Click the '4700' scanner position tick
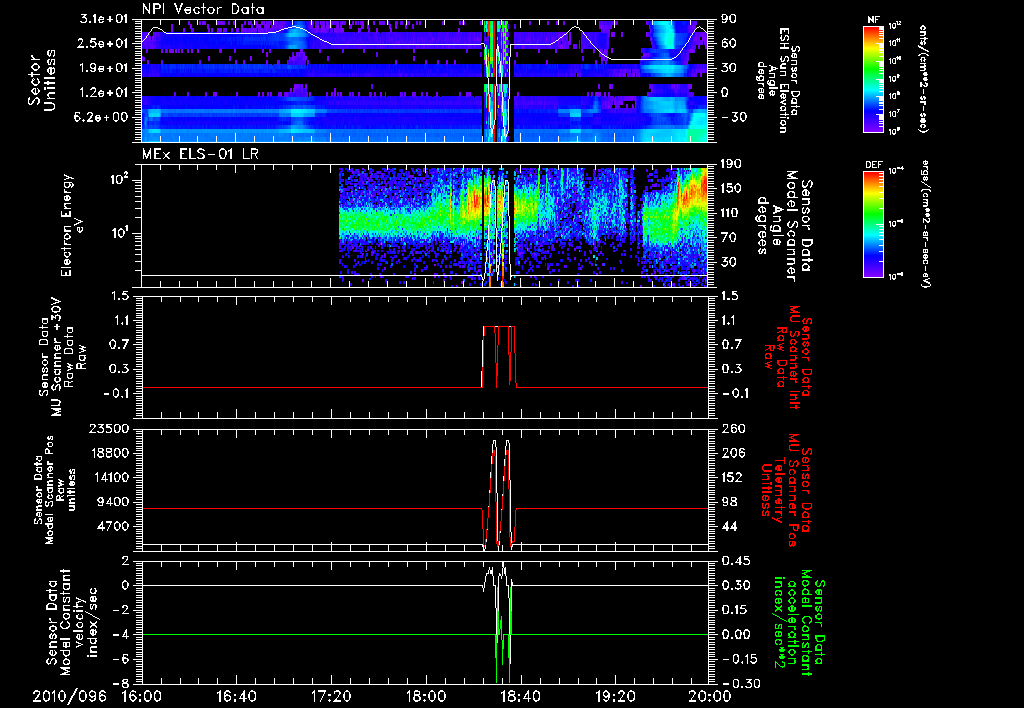 [x=114, y=526]
